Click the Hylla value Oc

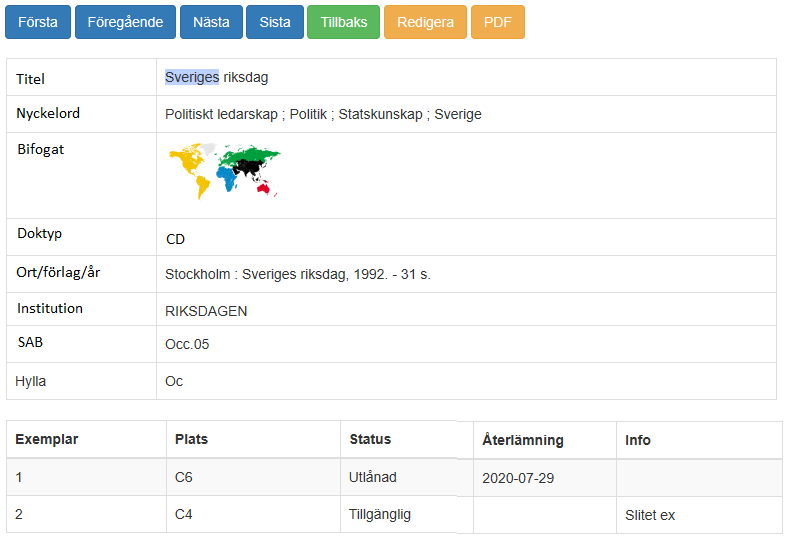point(174,381)
